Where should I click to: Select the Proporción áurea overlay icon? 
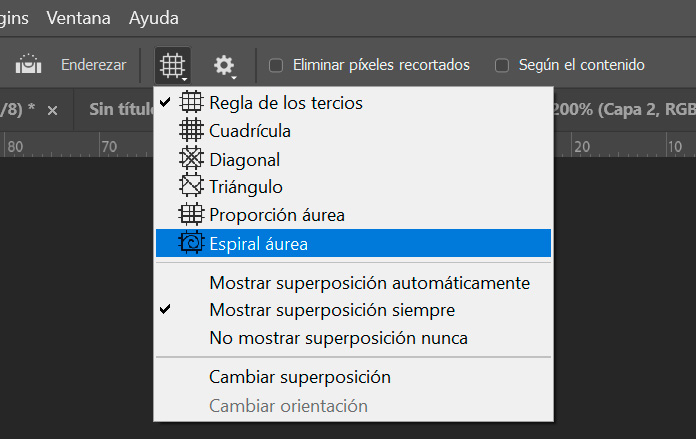click(x=191, y=214)
